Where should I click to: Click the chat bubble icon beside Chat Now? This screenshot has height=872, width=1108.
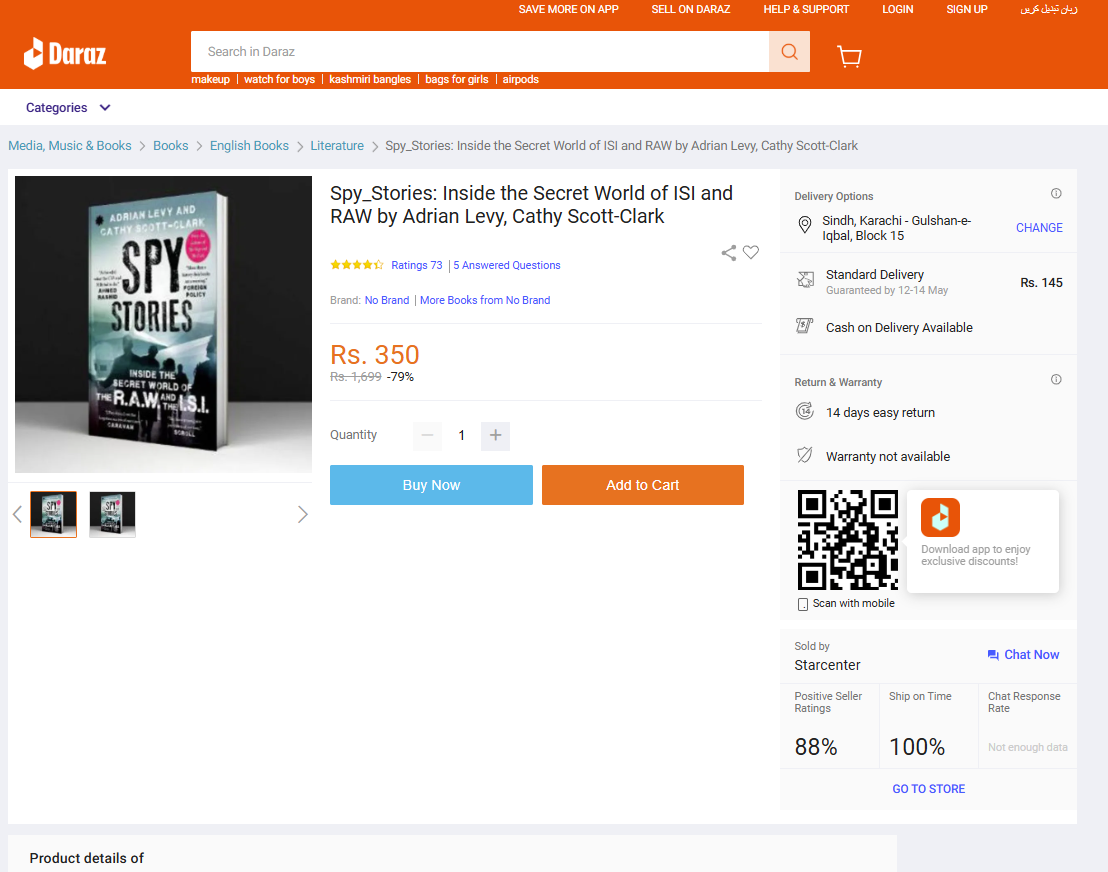(993, 655)
